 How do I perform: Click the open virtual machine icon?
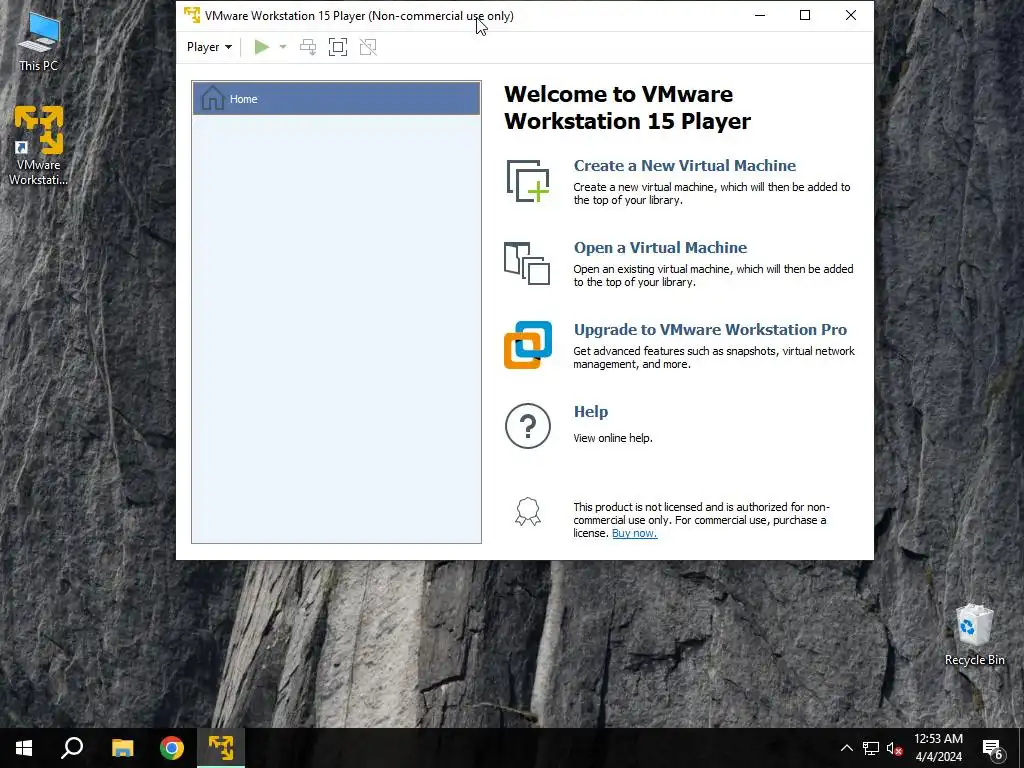click(x=527, y=263)
